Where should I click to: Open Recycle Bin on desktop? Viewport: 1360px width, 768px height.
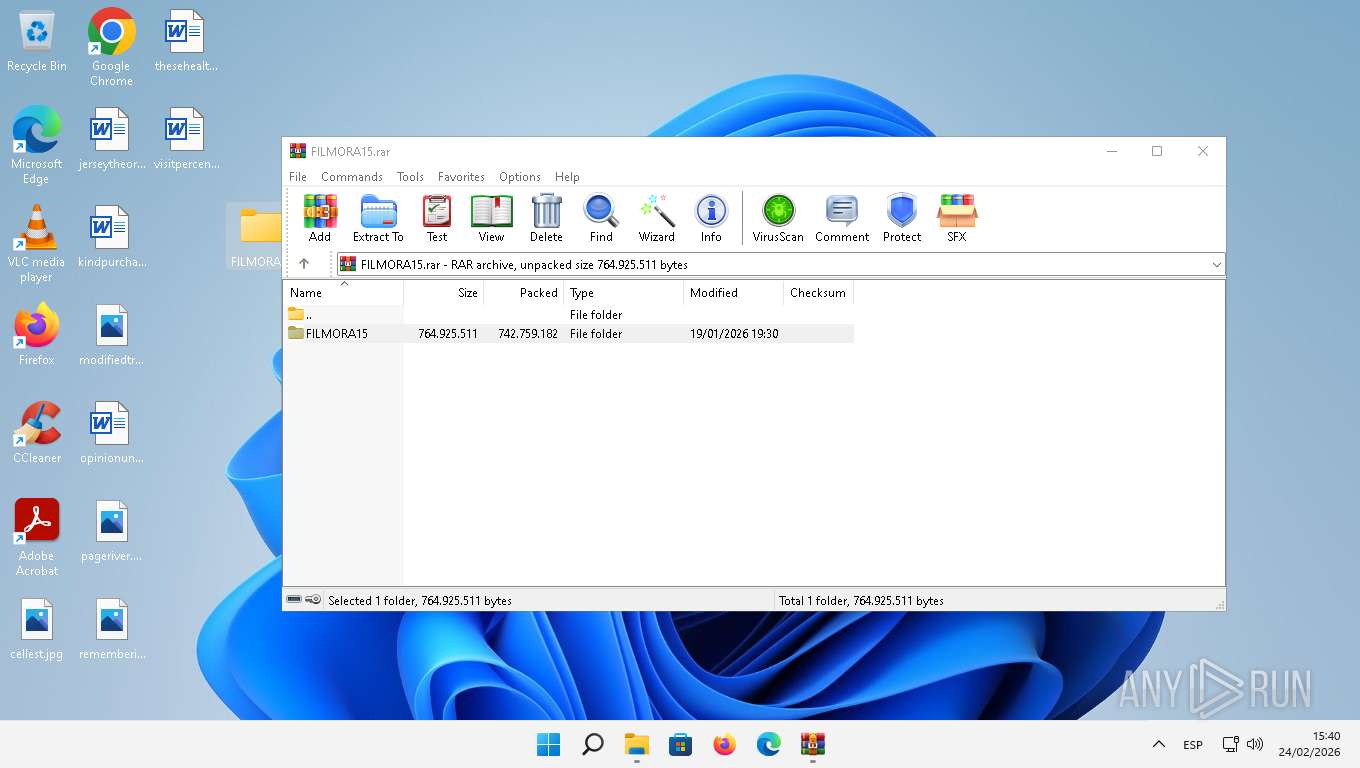pos(37,42)
